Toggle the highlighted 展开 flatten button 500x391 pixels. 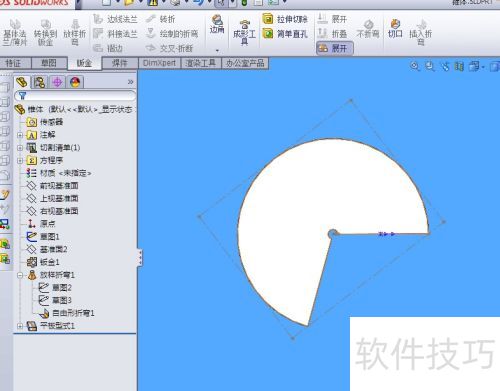click(334, 48)
